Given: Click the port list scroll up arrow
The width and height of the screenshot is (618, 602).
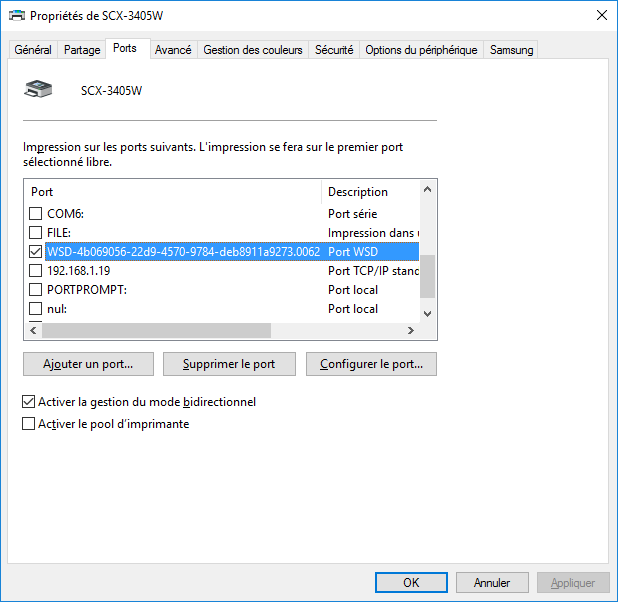Looking at the screenshot, I should 428,190.
